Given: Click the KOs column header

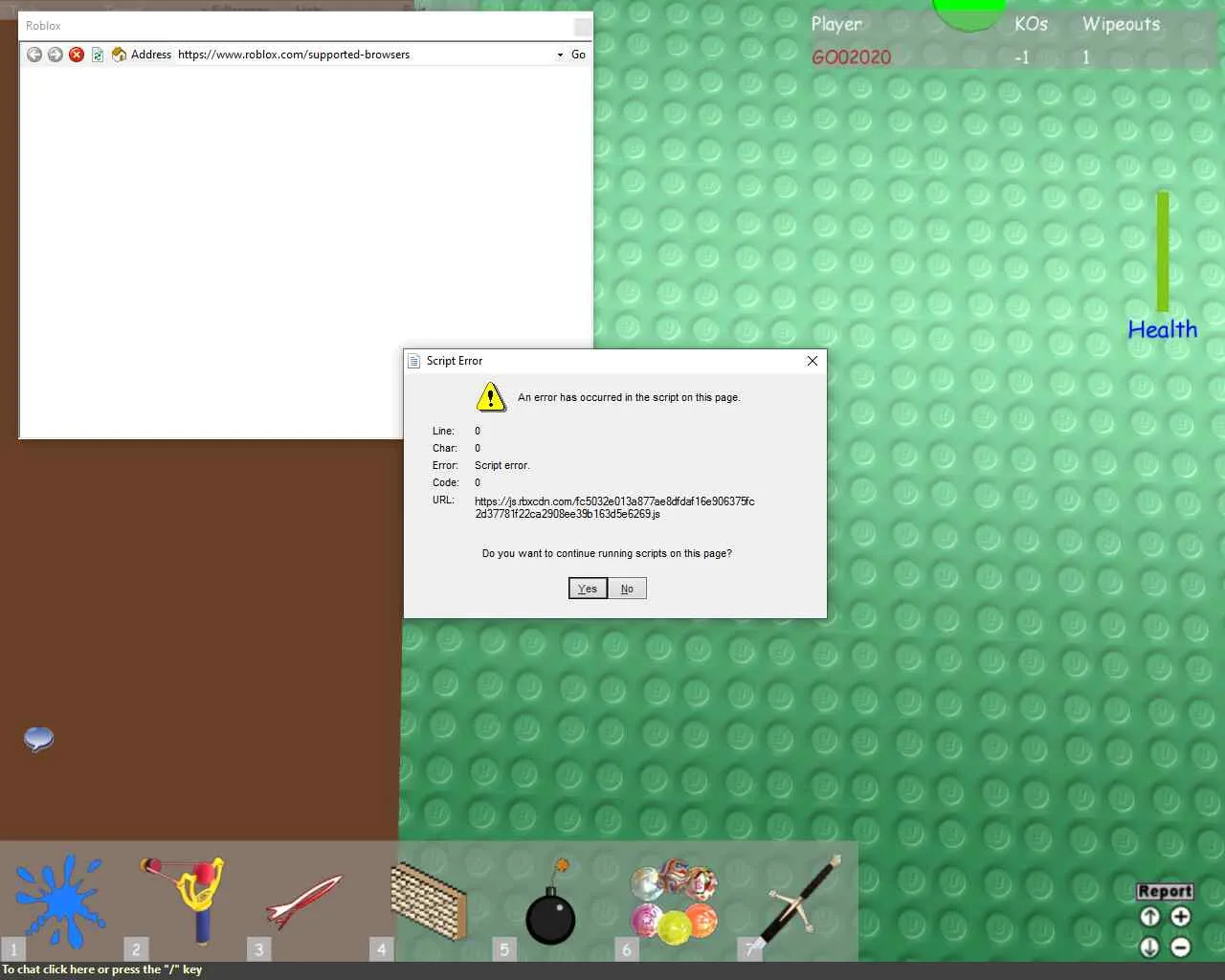Looking at the screenshot, I should 1031,24.
